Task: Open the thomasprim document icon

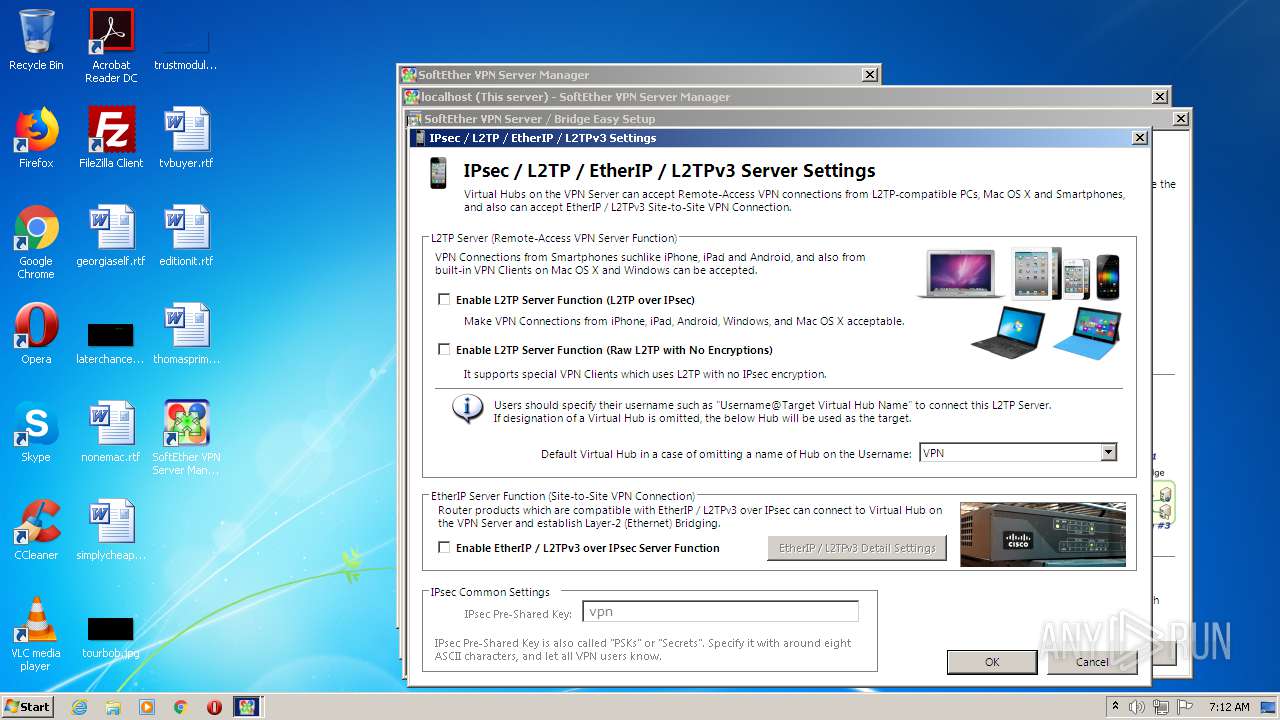Action: pos(186,334)
